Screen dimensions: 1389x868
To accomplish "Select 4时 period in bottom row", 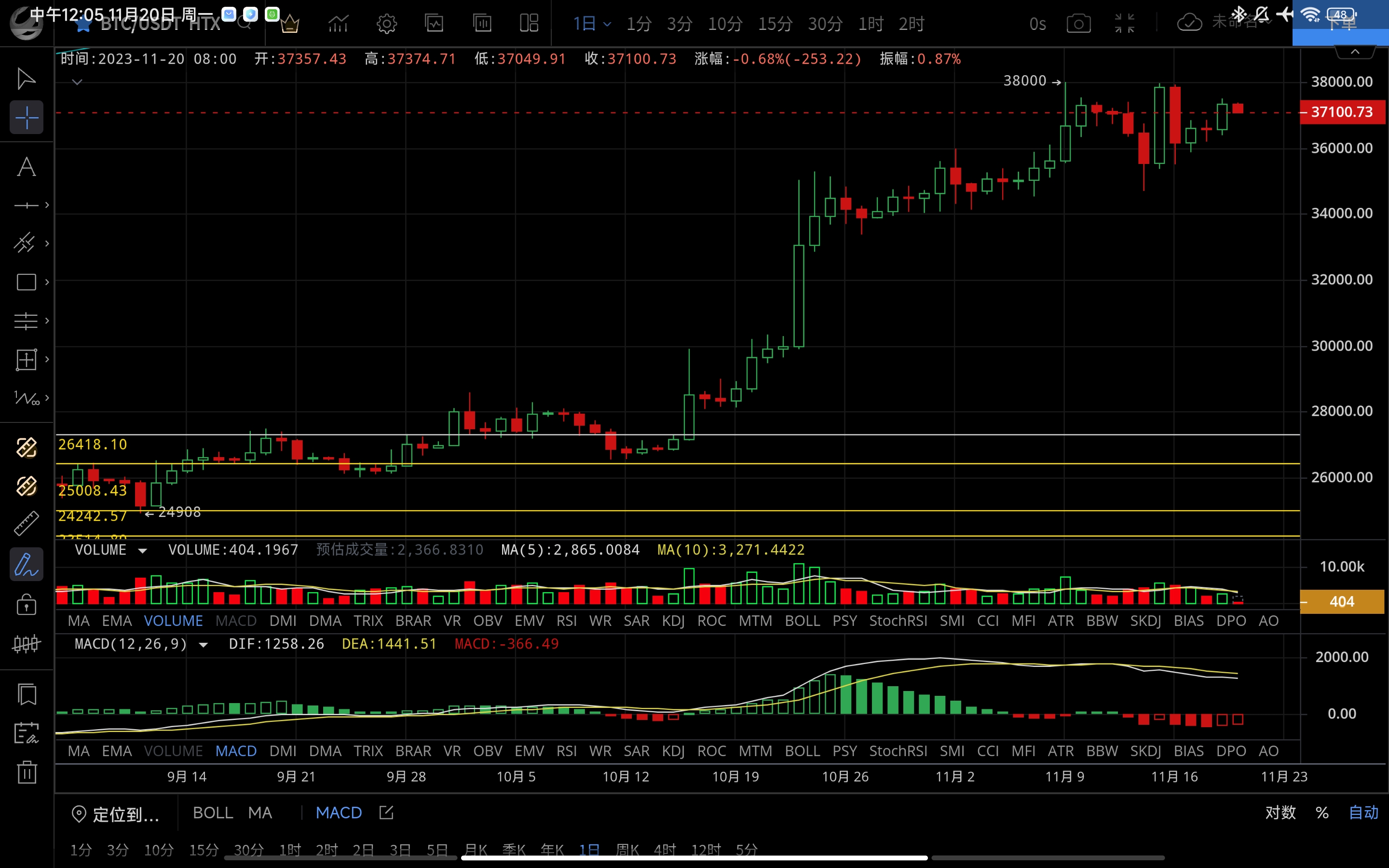I will [665, 849].
